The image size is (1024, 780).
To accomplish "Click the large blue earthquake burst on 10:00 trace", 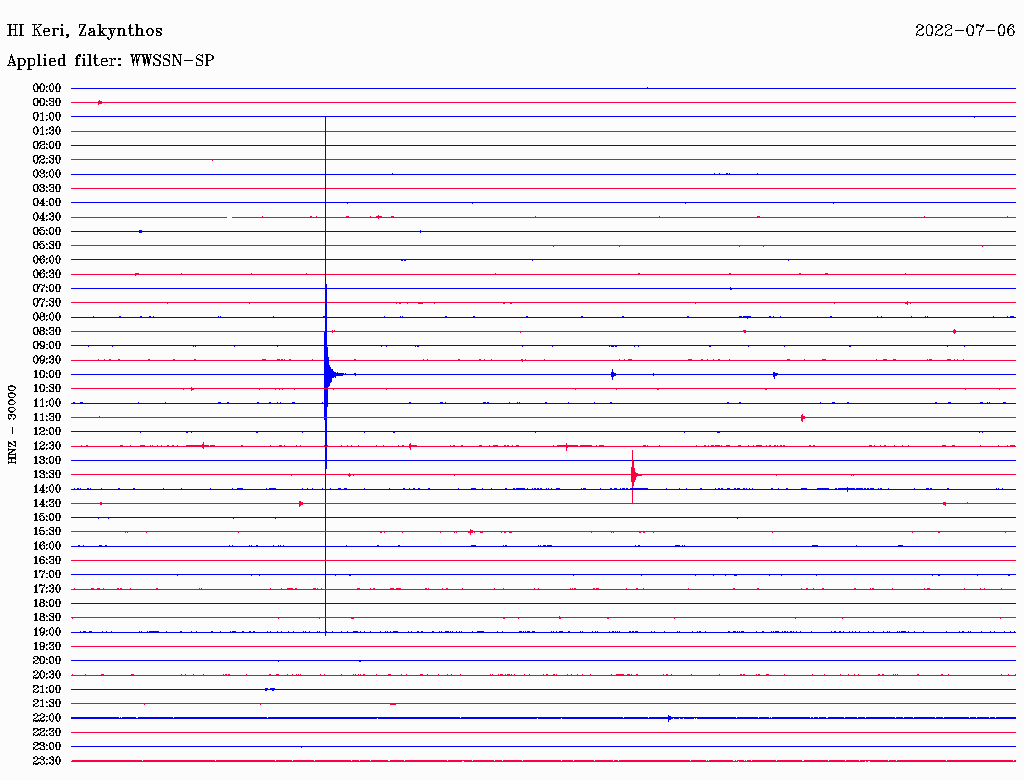I will [328, 374].
